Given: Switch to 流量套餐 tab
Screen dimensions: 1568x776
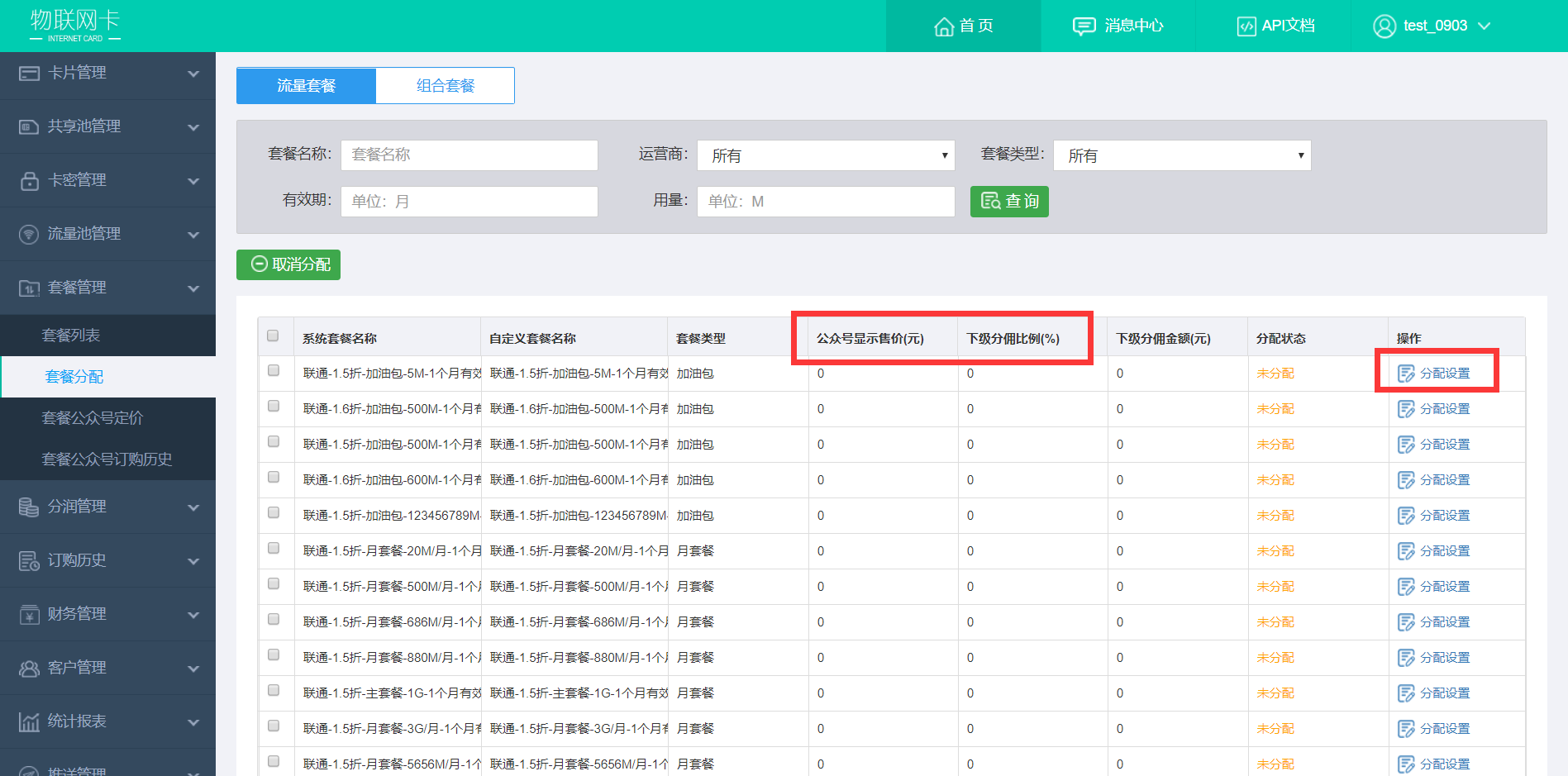Looking at the screenshot, I should [x=306, y=86].
